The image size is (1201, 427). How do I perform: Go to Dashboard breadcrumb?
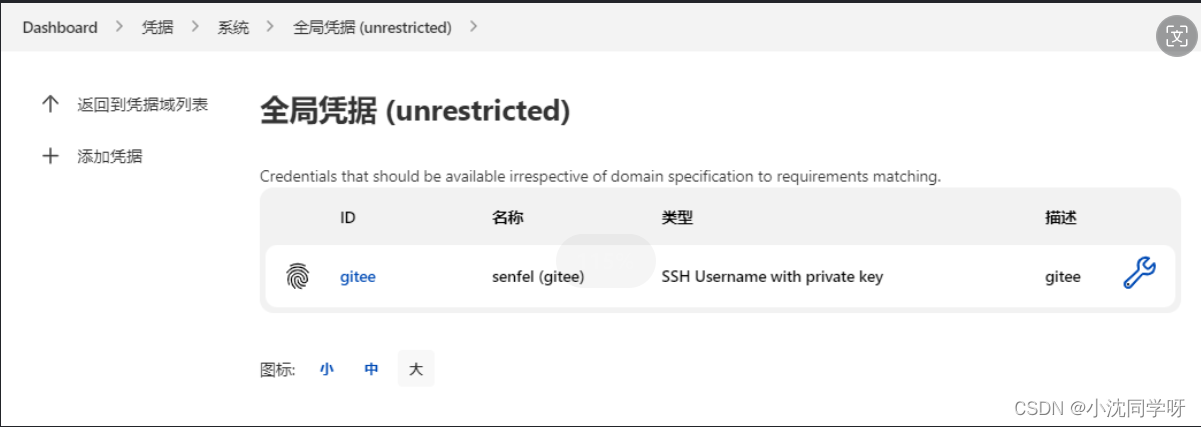point(60,28)
